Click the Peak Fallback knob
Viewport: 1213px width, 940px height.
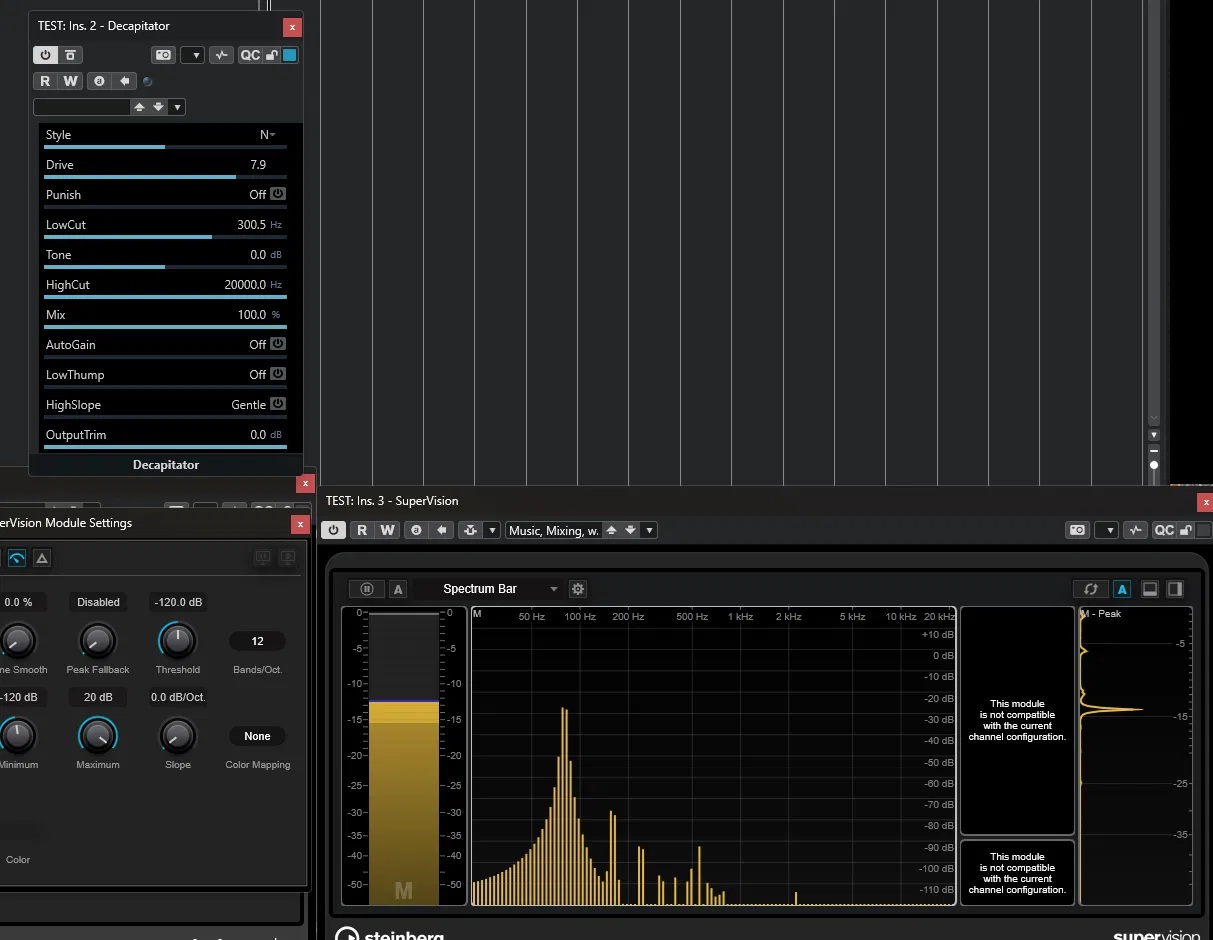click(x=98, y=640)
